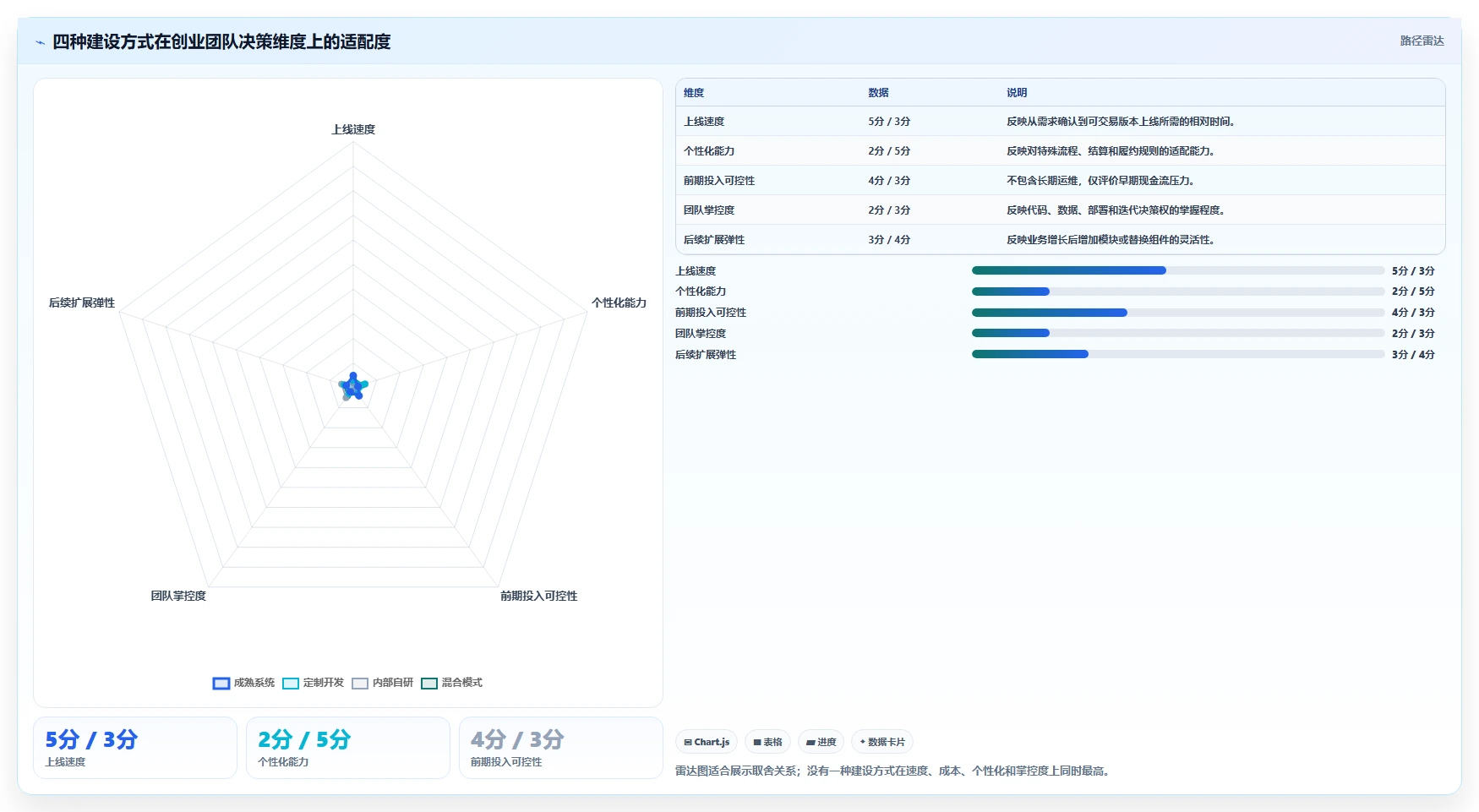Viewport: 1479px width, 812px height.
Task: Click the 四种建设方式 page title text
Action: coord(221,41)
